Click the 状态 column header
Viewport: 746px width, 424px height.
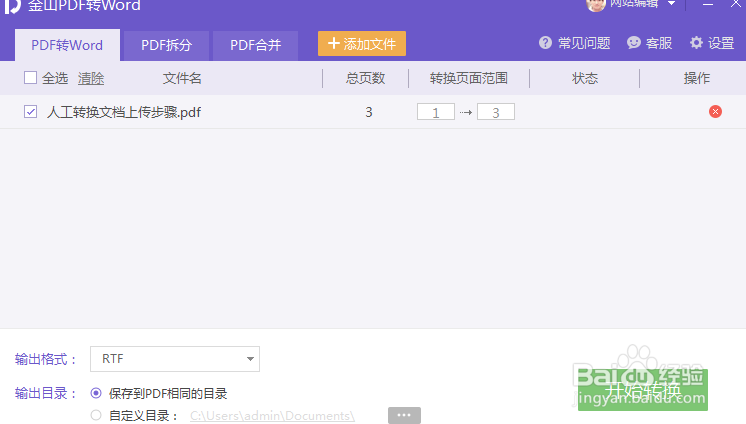click(x=585, y=78)
